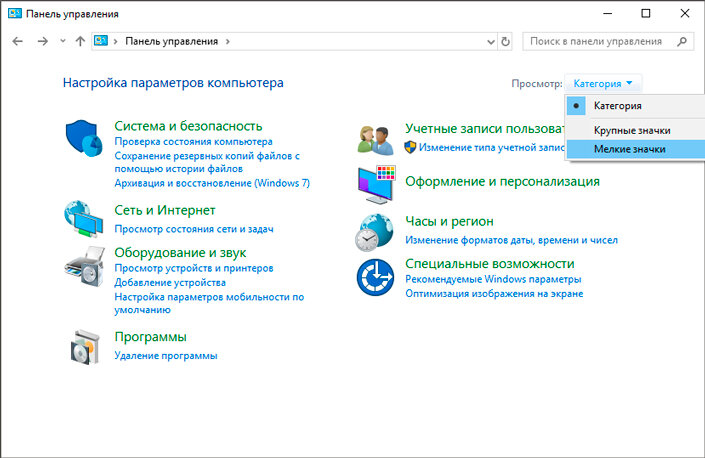
Task: Open Просмотр состояния сети и задач
Action: point(194,229)
